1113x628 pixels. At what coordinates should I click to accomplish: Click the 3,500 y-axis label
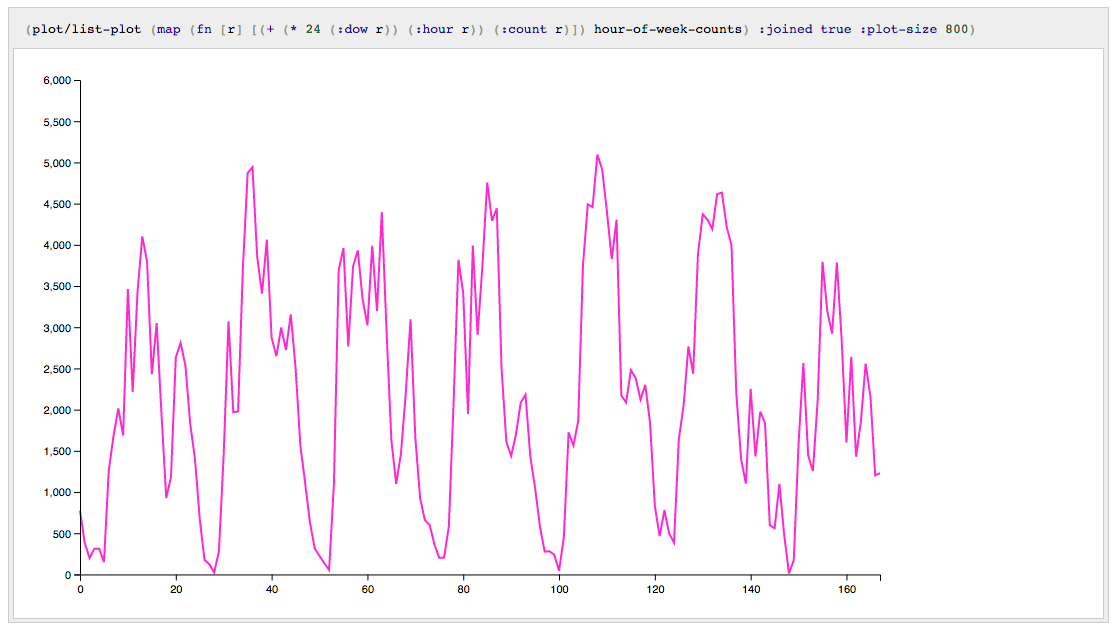click(57, 287)
